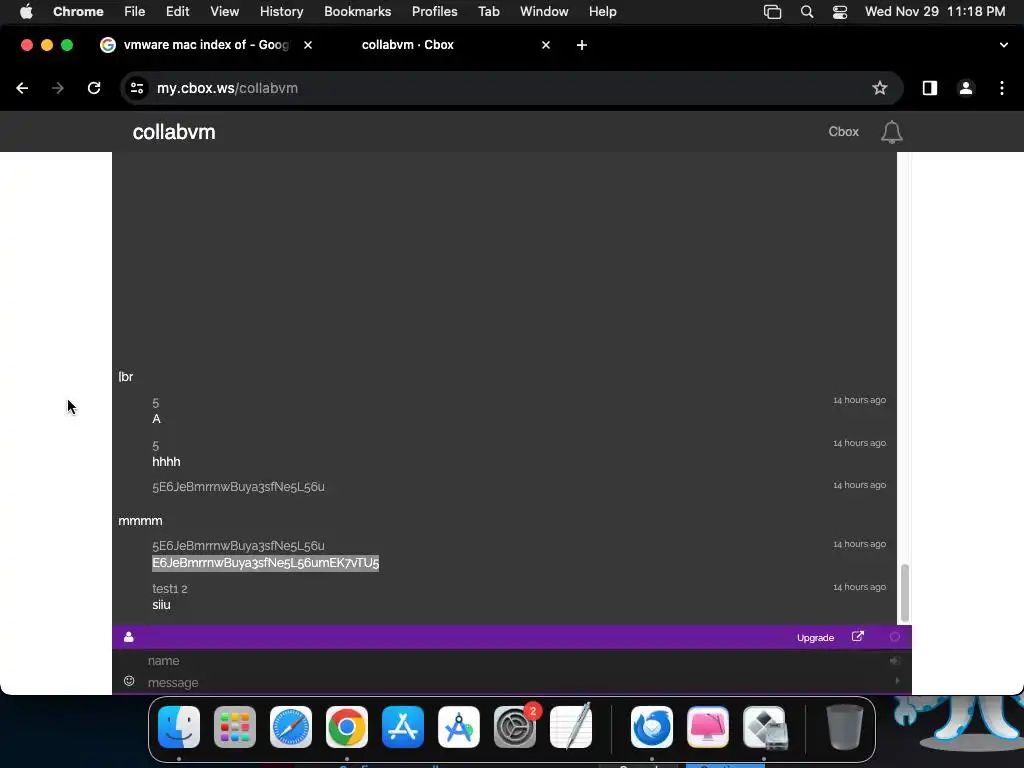The image size is (1024, 768).
Task: Expand the tab search dropdown arrow
Action: click(x=1003, y=45)
